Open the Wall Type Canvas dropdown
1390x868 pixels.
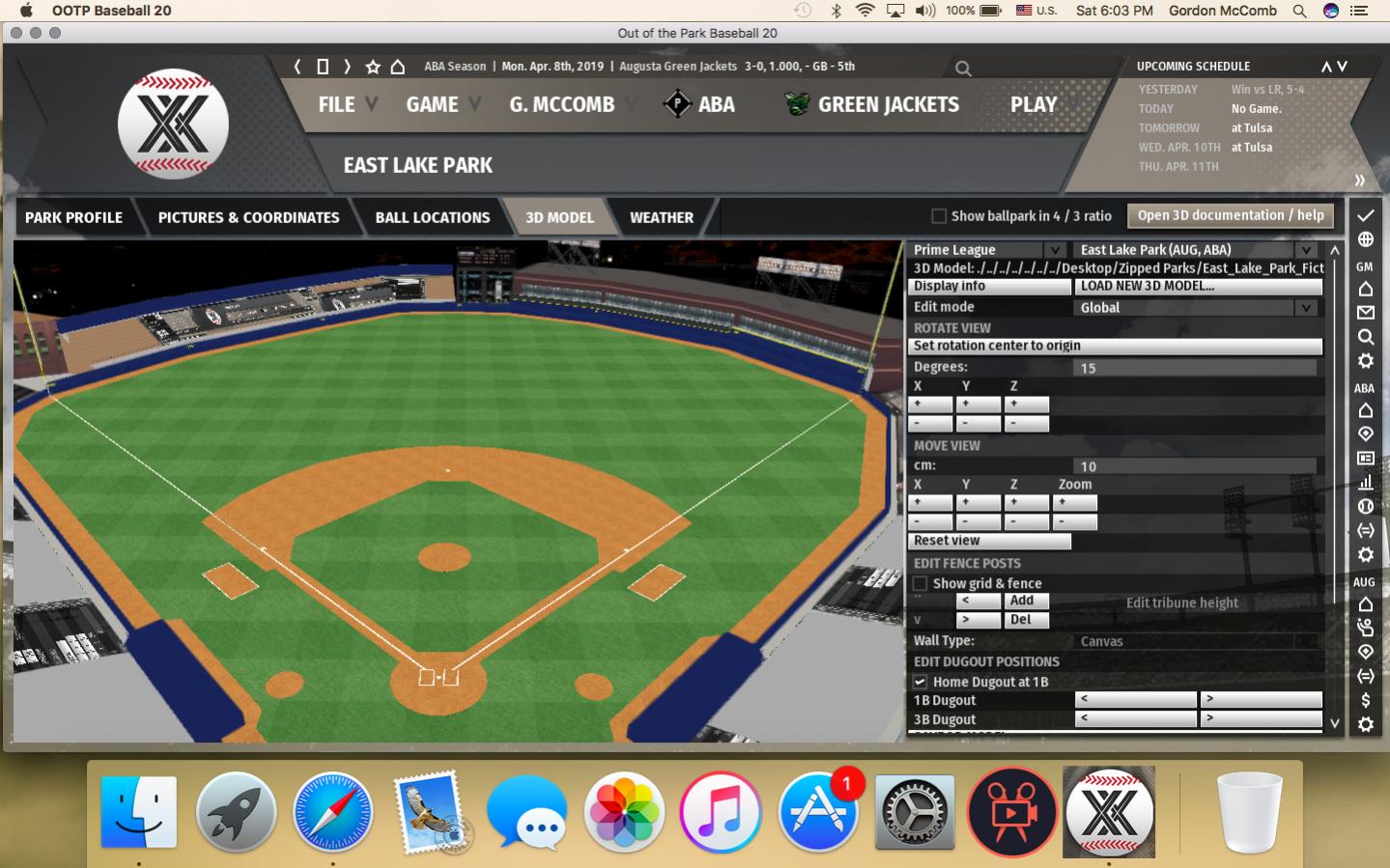pyautogui.click(x=1197, y=641)
